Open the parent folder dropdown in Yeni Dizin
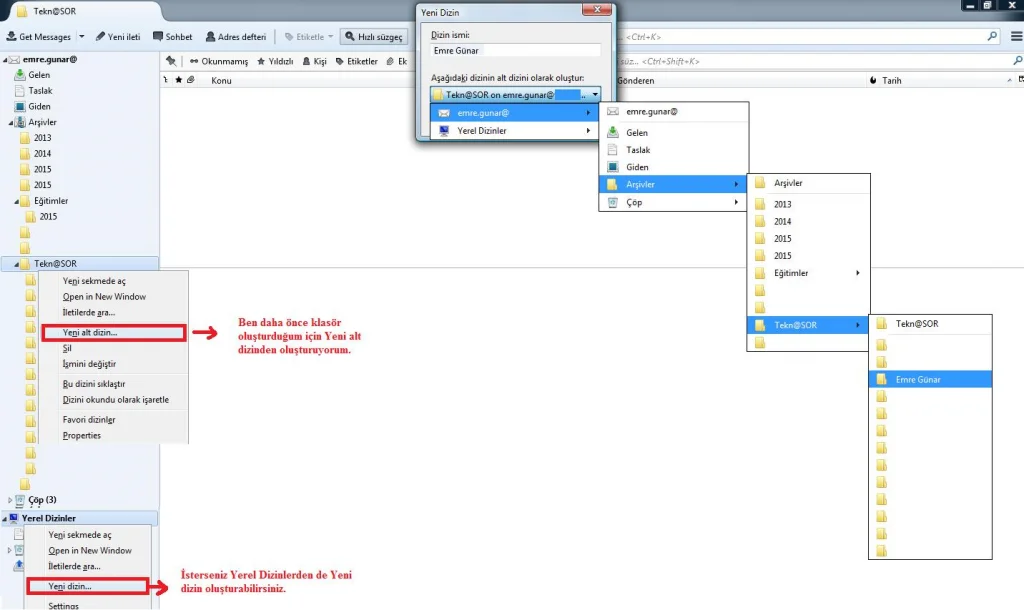This screenshot has height=610, width=1024. tap(595, 95)
